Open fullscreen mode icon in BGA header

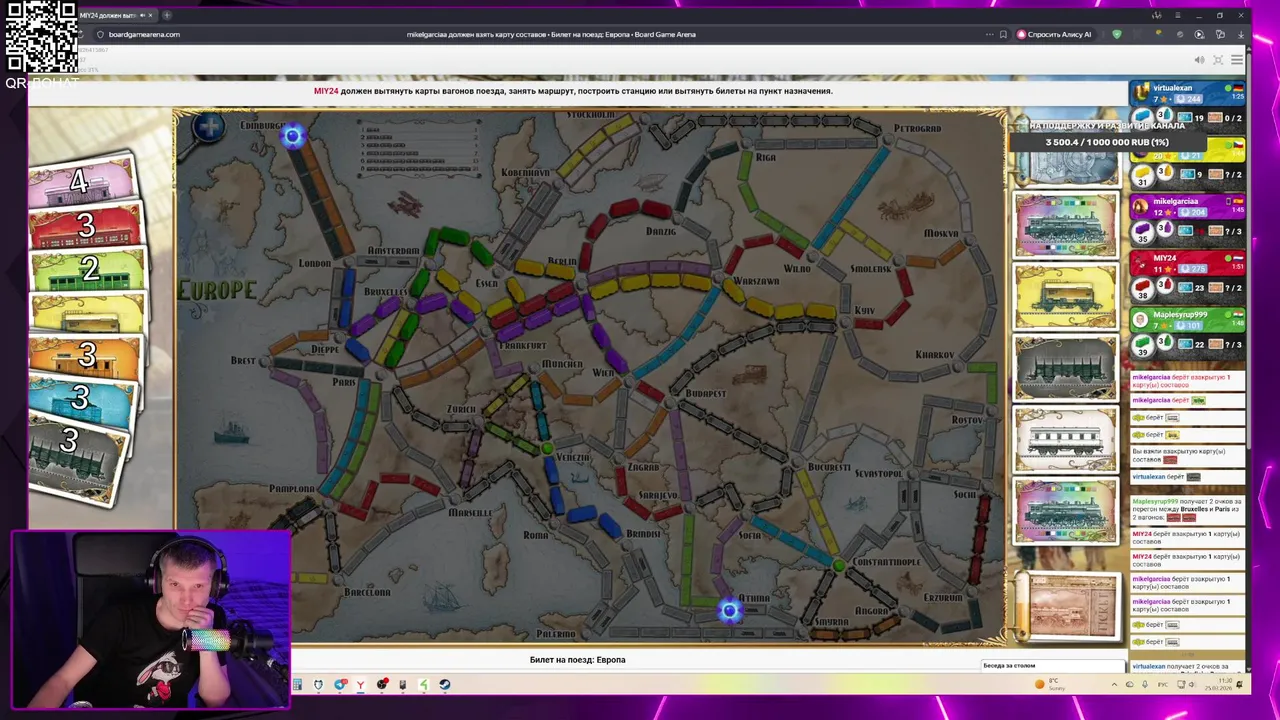click(x=1218, y=60)
